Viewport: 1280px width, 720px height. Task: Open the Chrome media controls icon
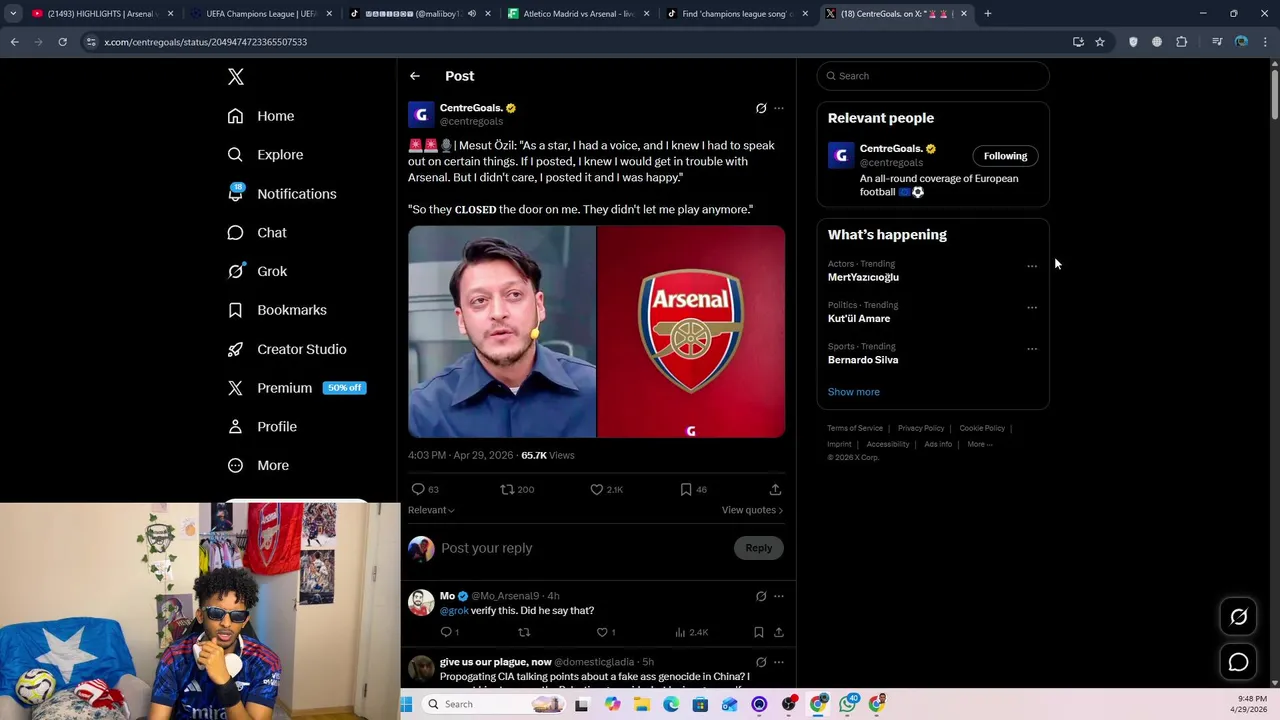click(x=1217, y=42)
